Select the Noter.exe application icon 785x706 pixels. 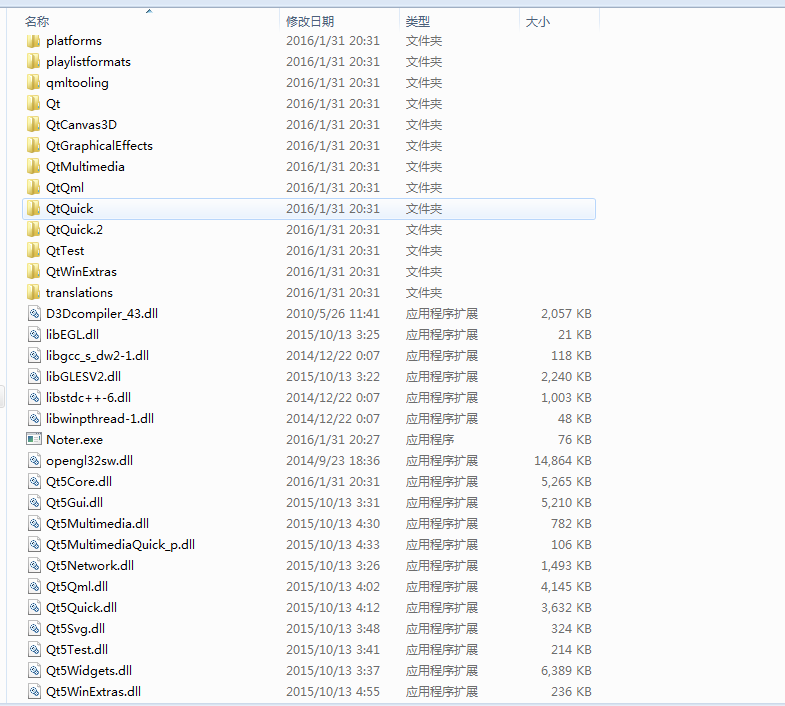34,439
